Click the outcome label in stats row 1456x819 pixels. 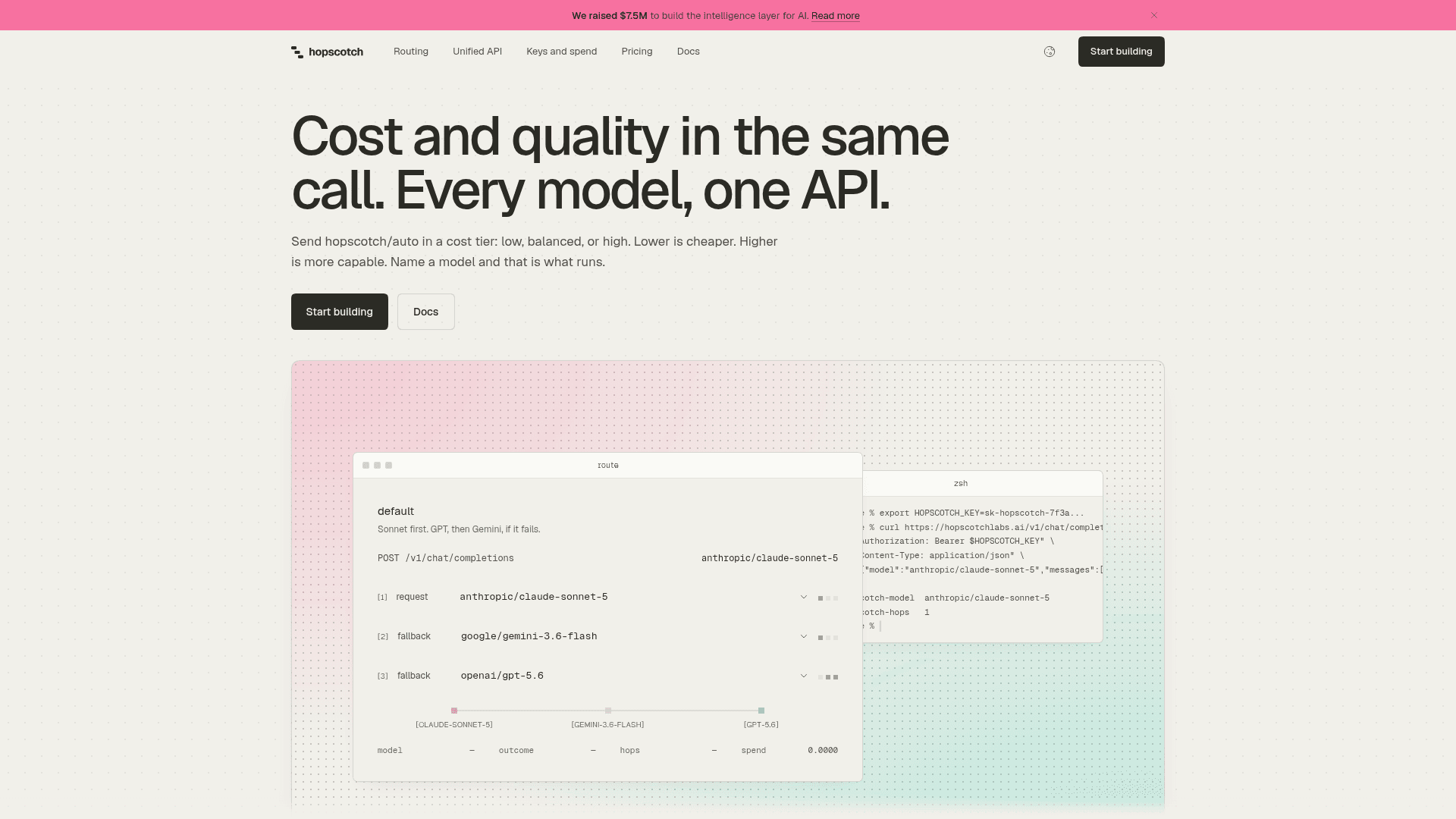coord(516,750)
